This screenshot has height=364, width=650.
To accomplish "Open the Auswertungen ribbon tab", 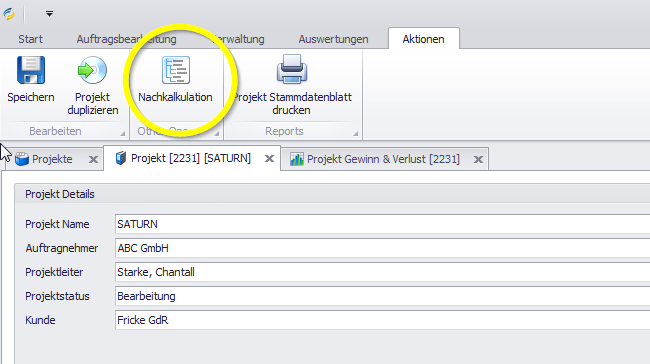I will (333, 39).
